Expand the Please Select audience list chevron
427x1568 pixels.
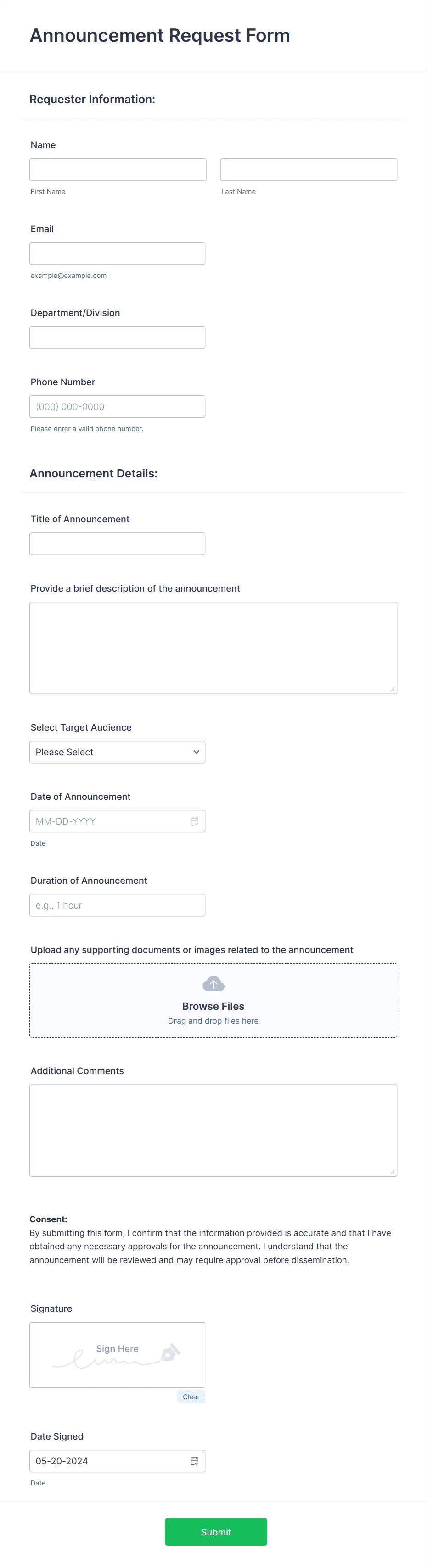[x=196, y=752]
